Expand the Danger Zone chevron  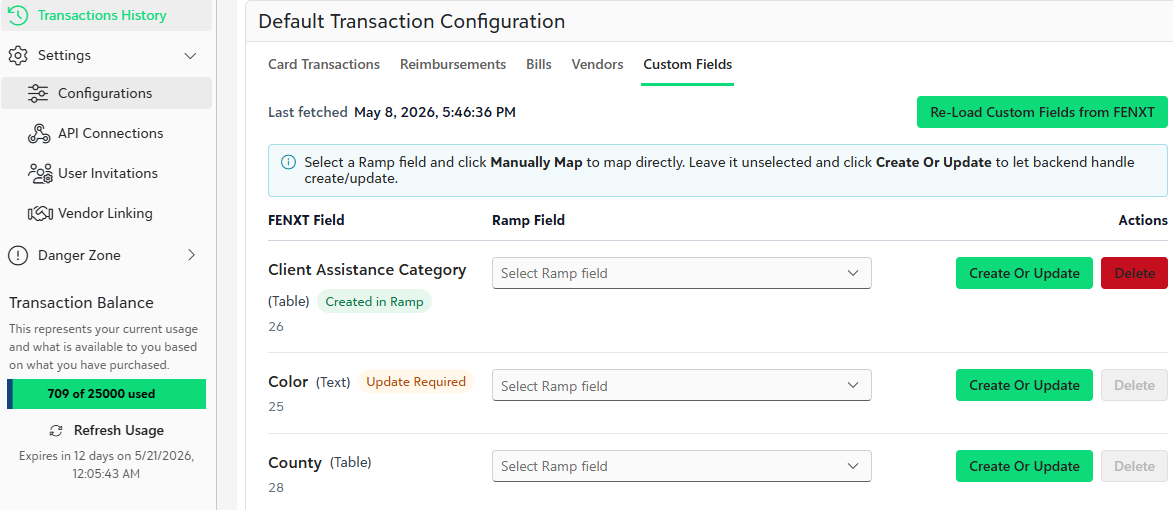(192, 255)
